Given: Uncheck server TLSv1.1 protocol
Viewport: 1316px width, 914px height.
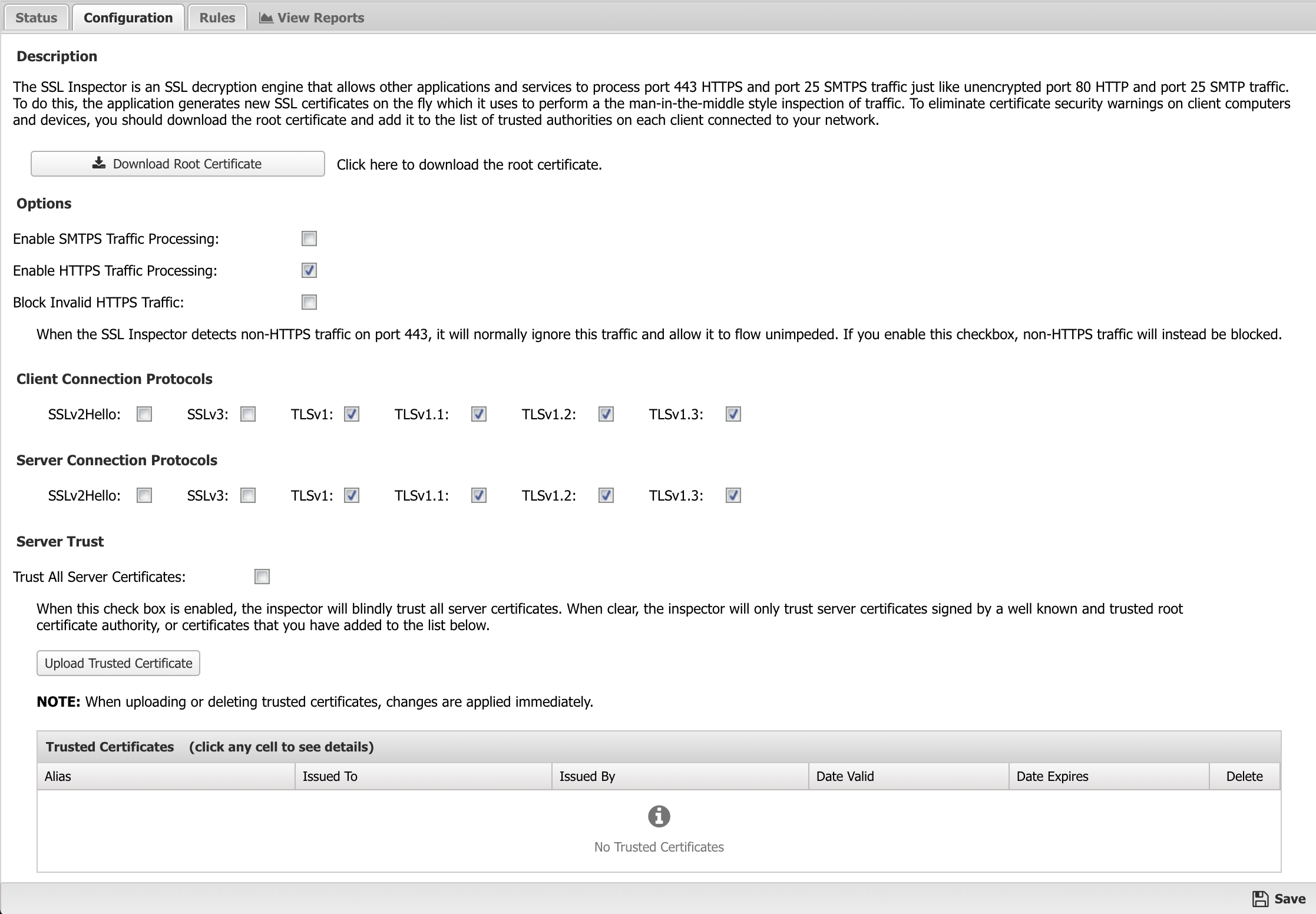Looking at the screenshot, I should tap(479, 495).
